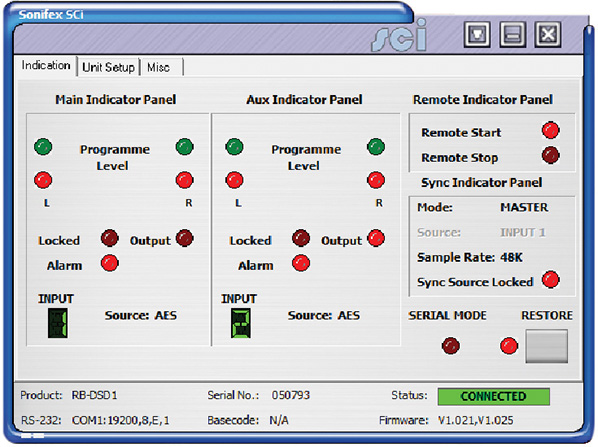Click Main panel left green programme LED
Screen dimensions: 598x447
pos(43,147)
